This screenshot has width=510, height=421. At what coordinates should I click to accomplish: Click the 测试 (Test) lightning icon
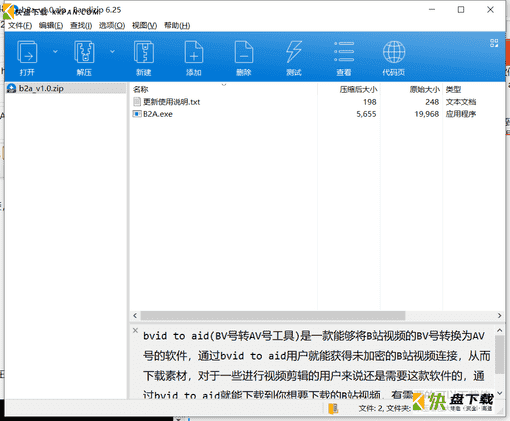(x=294, y=52)
